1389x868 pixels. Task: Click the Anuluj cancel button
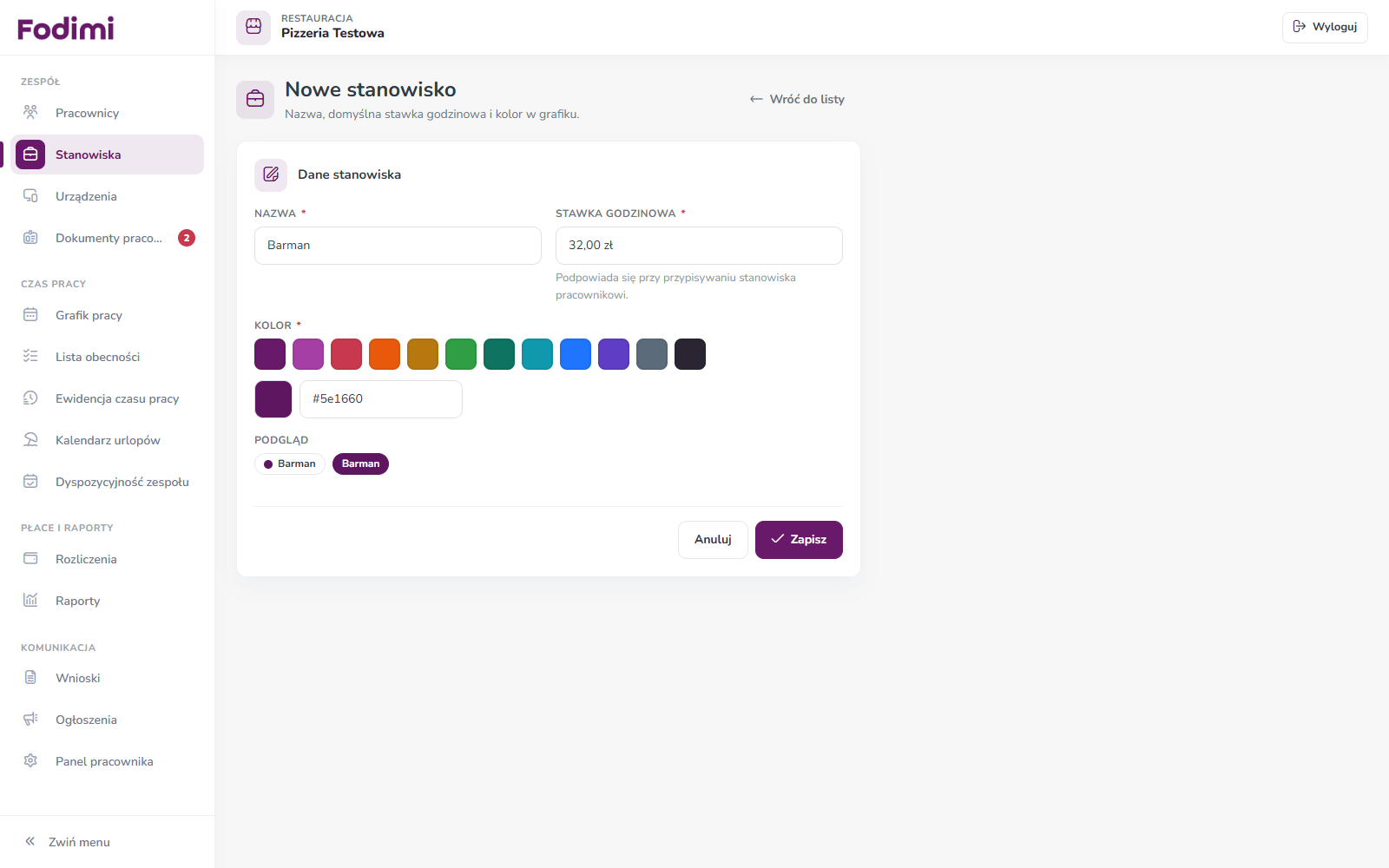(x=713, y=540)
